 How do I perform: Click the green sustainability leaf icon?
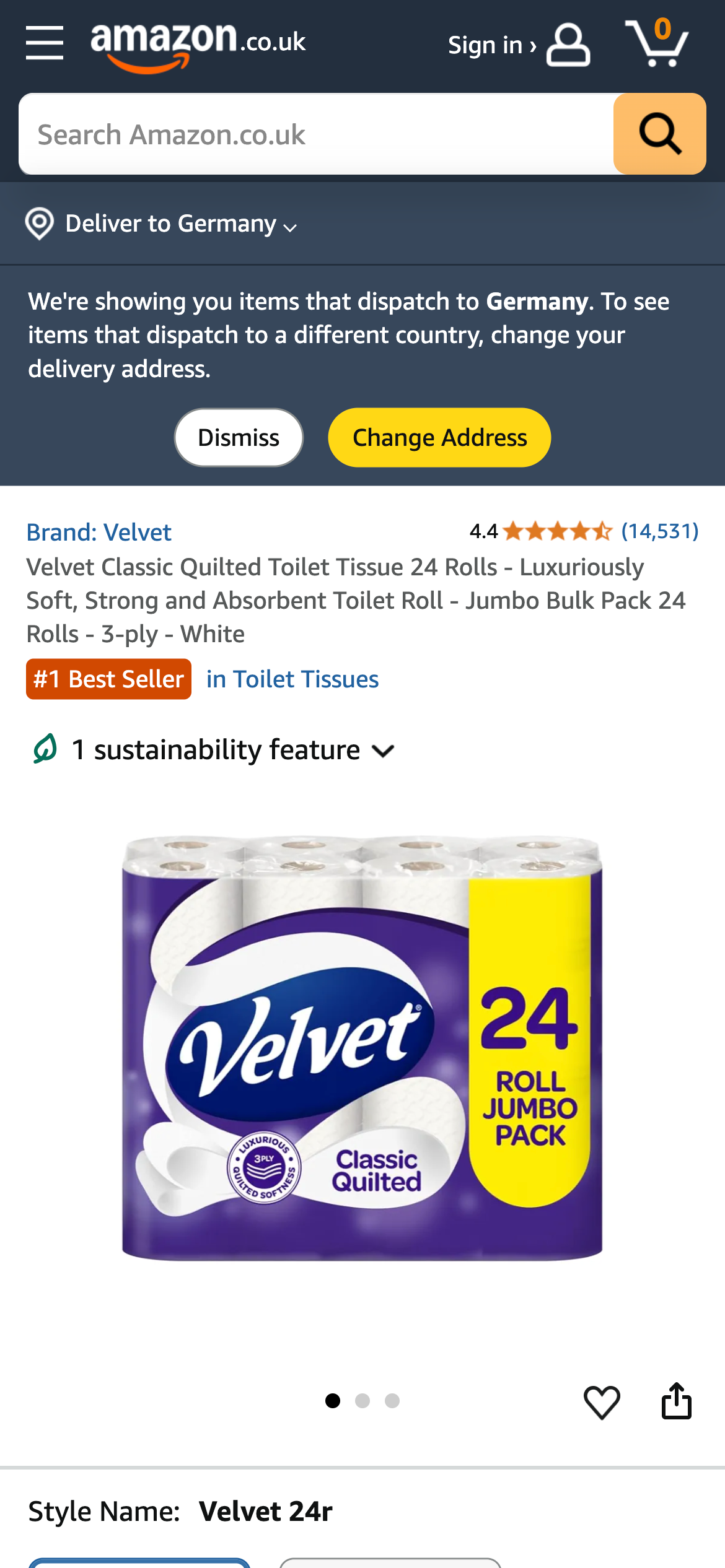[45, 749]
